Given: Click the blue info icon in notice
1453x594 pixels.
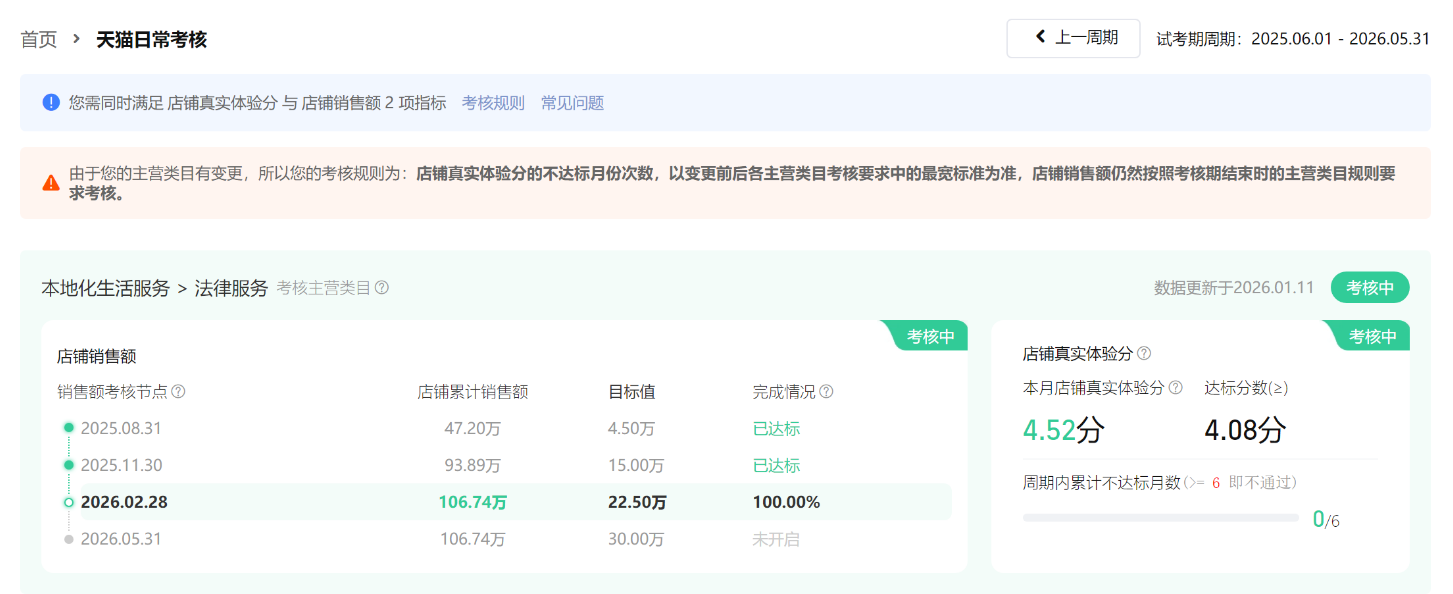Looking at the screenshot, I should coord(51,102).
